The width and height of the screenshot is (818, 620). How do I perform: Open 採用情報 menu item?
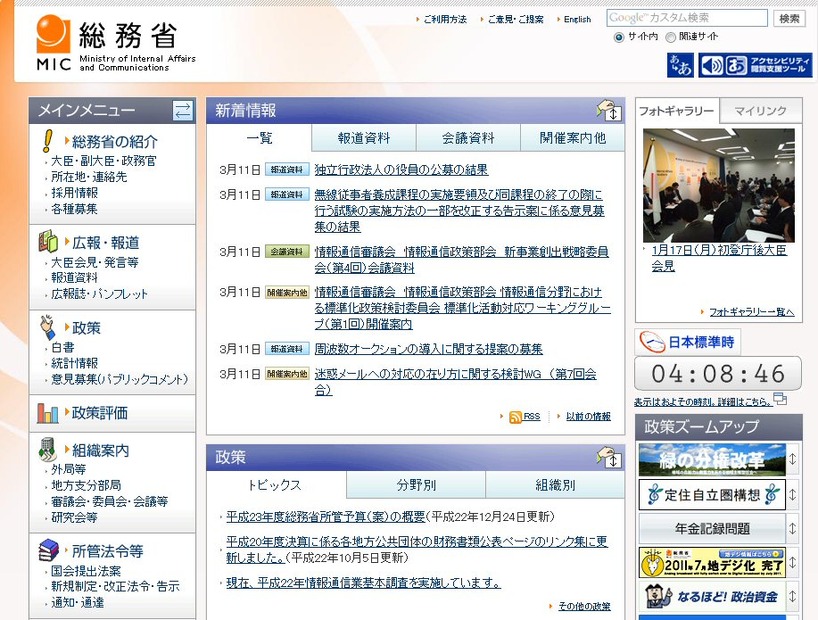coord(74,193)
